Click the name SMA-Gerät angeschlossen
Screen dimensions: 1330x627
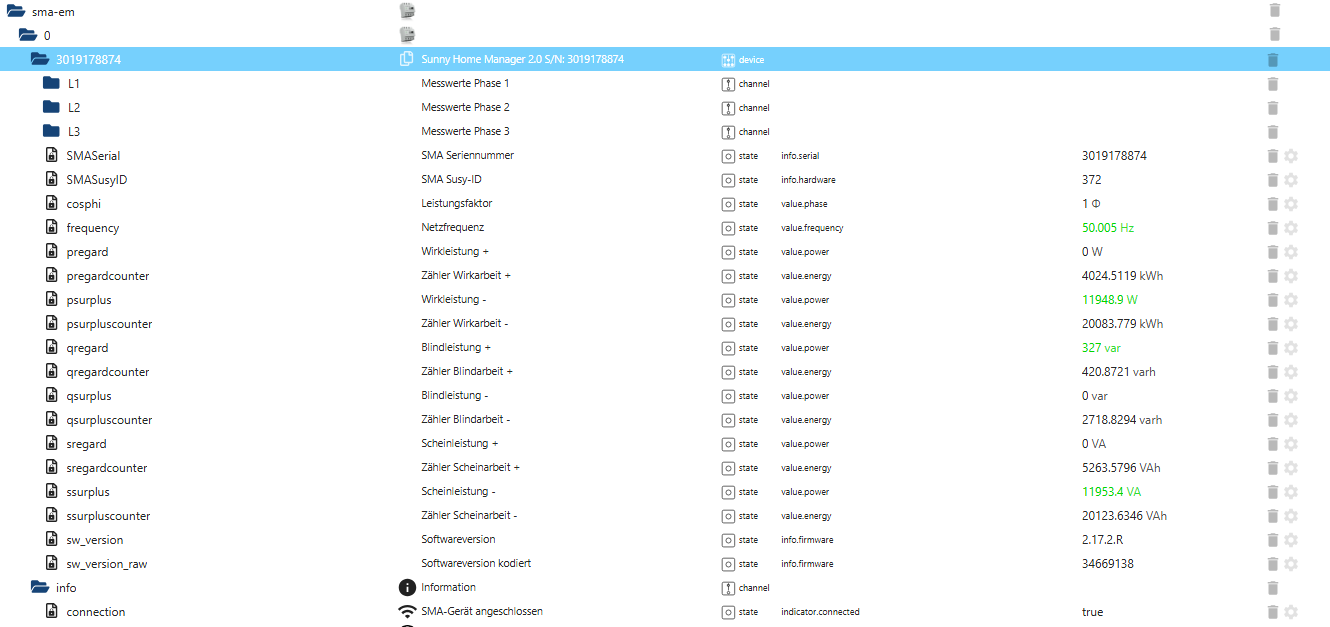482,611
